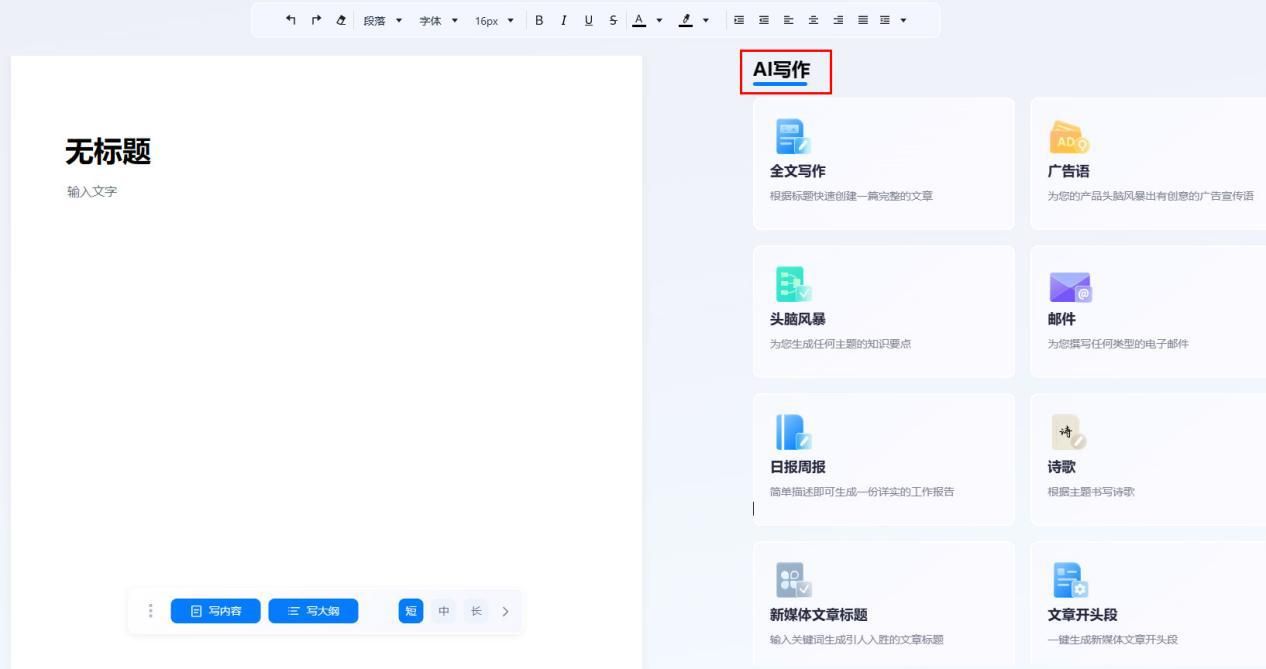1266x669 pixels.
Task: Select the AI写作 tab
Action: 782,70
